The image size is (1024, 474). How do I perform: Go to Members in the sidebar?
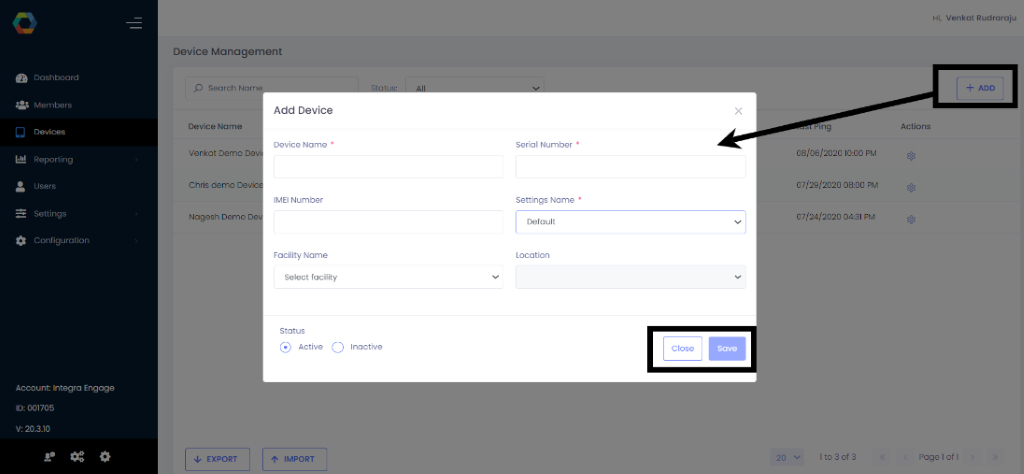(x=52, y=105)
